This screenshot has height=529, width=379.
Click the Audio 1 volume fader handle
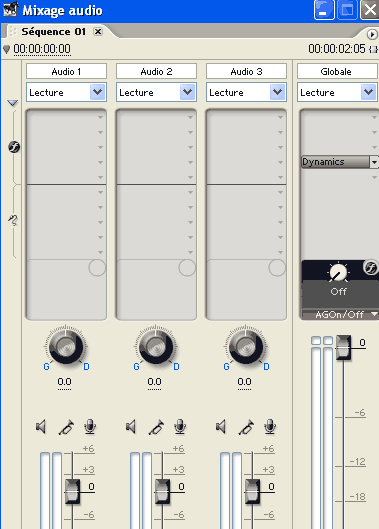[72, 492]
